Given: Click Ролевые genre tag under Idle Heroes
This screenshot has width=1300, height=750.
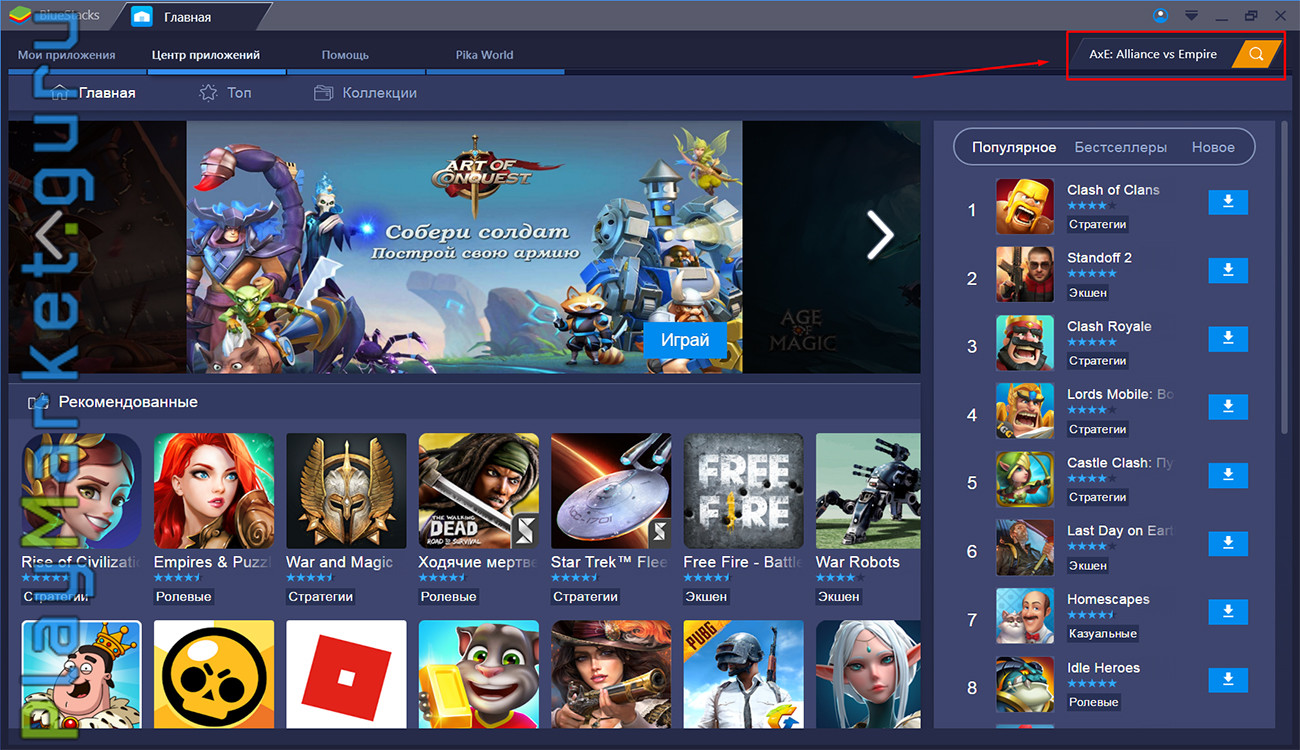Looking at the screenshot, I should [1093, 702].
